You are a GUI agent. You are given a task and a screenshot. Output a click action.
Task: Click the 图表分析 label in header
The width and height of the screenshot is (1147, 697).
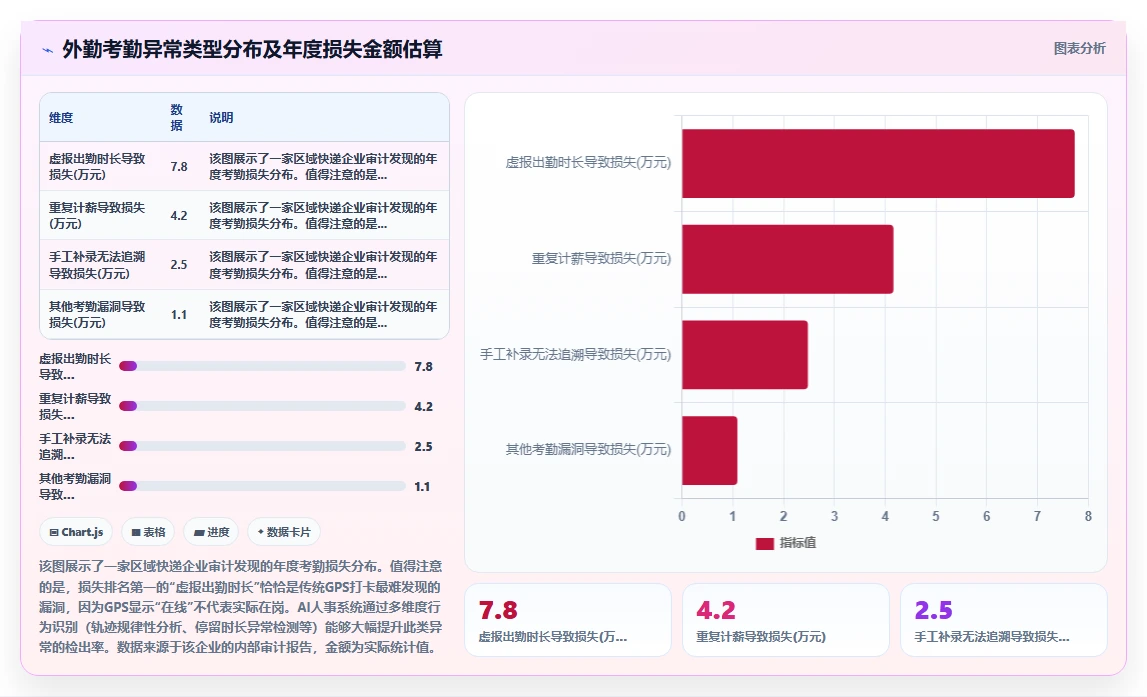pos(1079,48)
